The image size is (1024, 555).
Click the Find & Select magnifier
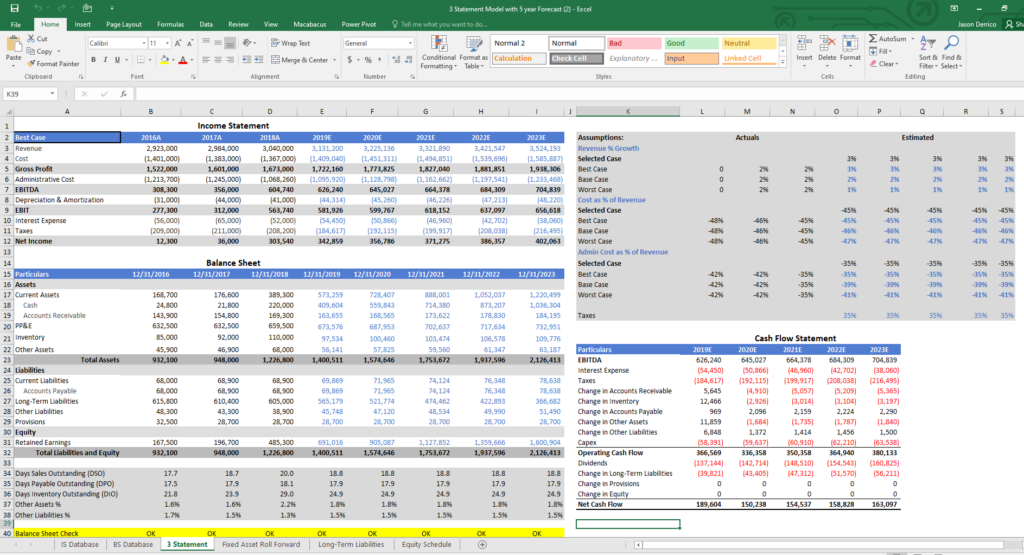click(951, 44)
